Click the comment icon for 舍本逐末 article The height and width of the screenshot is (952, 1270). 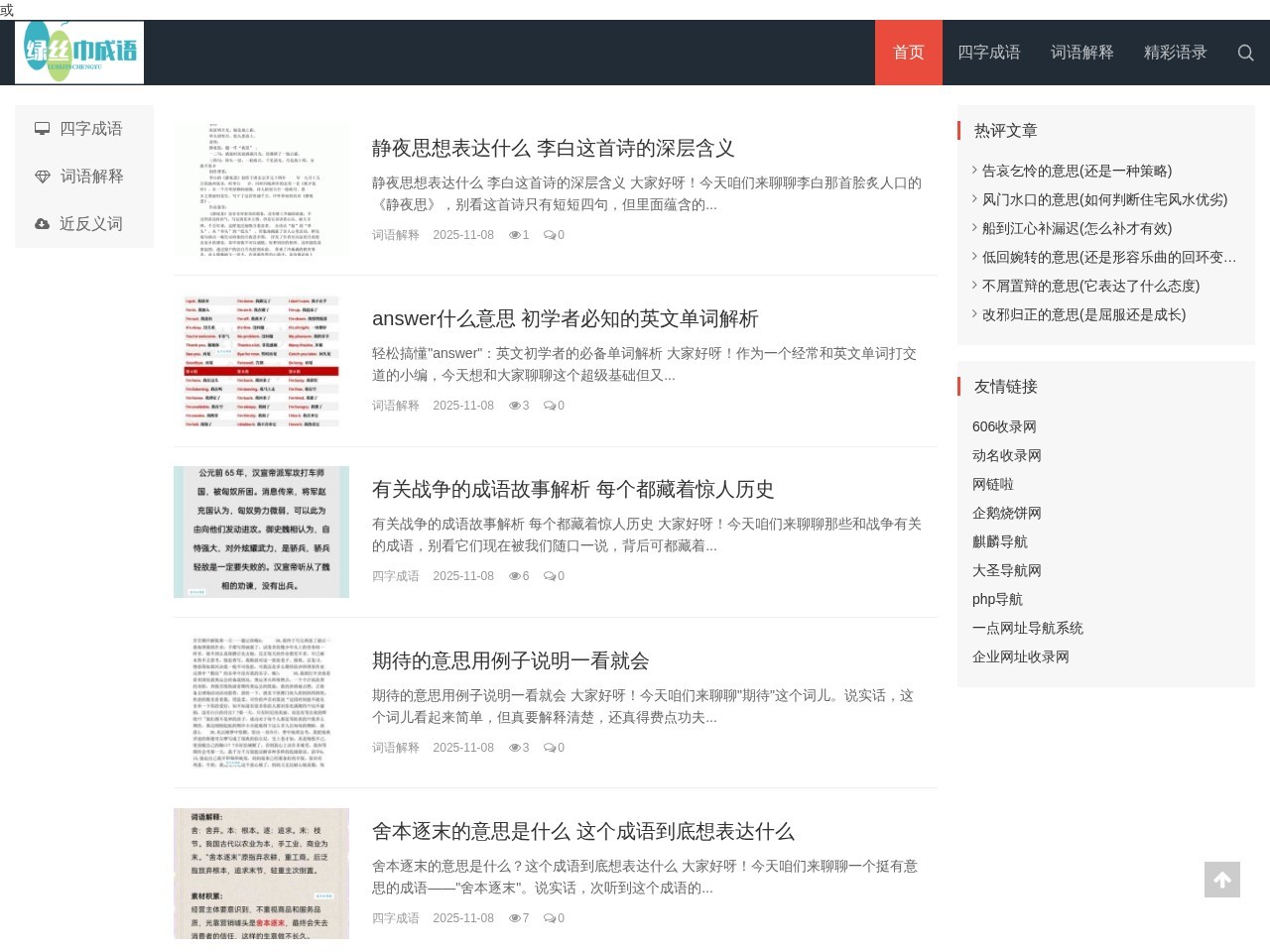point(550,918)
